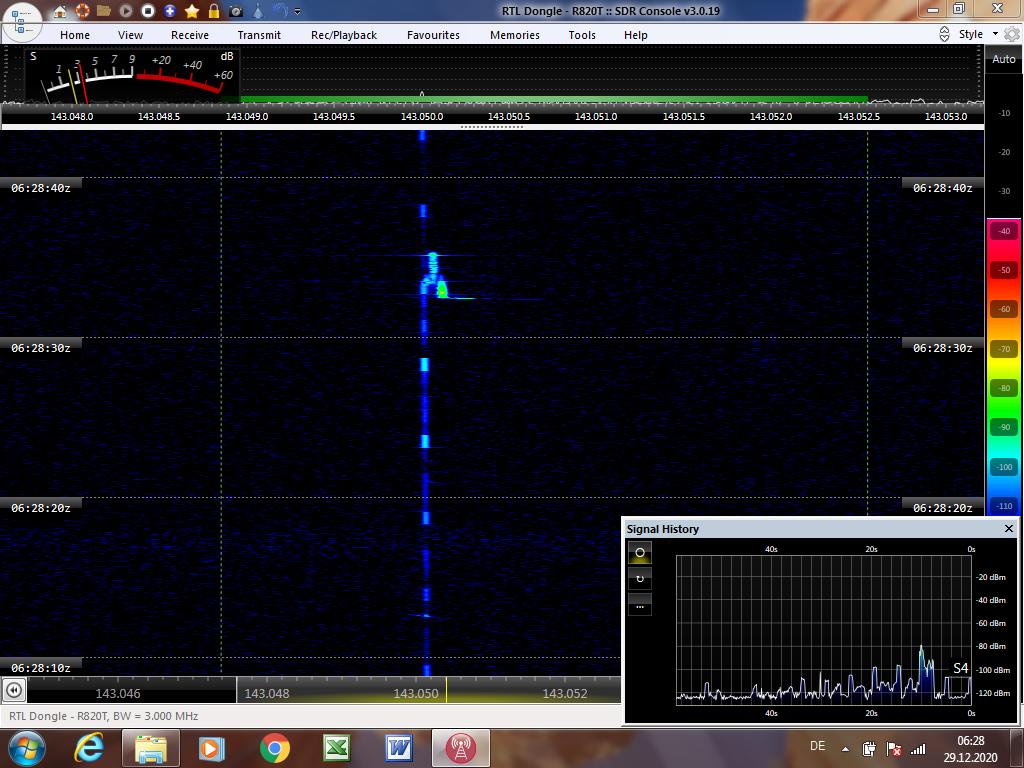Stop the radio with the stop icon
This screenshot has width=1024, height=768.
tap(148, 11)
